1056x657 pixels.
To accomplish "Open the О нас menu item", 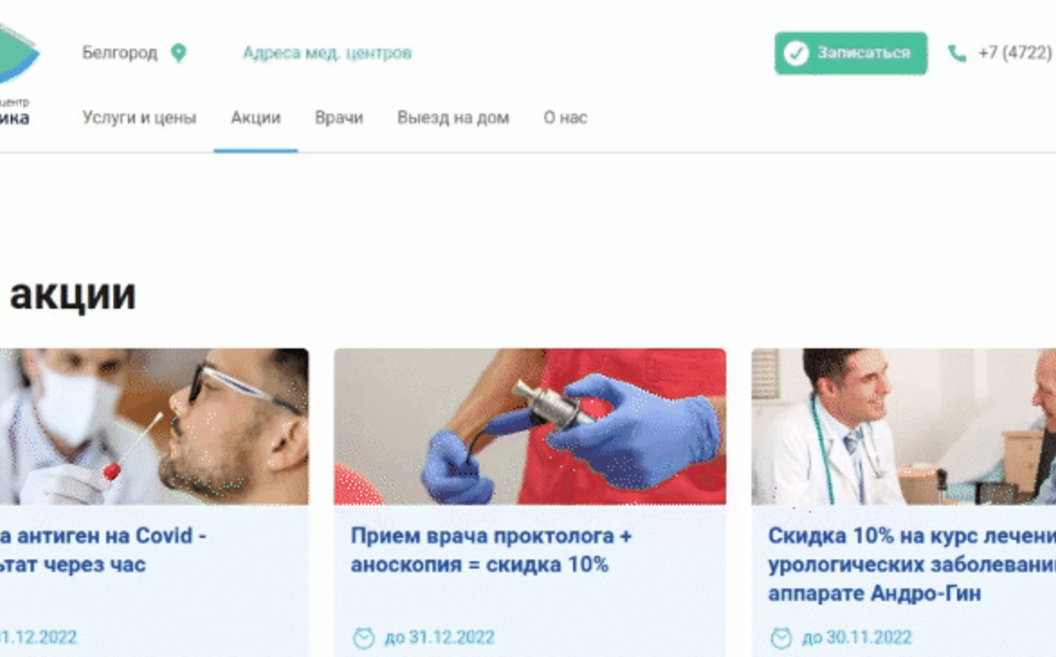I will pos(566,118).
